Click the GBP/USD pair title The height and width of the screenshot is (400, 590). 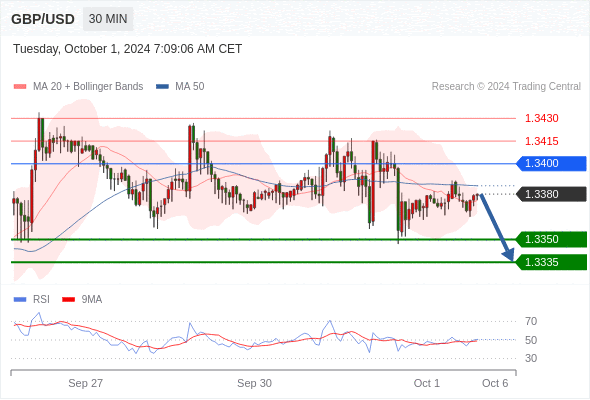[43, 19]
